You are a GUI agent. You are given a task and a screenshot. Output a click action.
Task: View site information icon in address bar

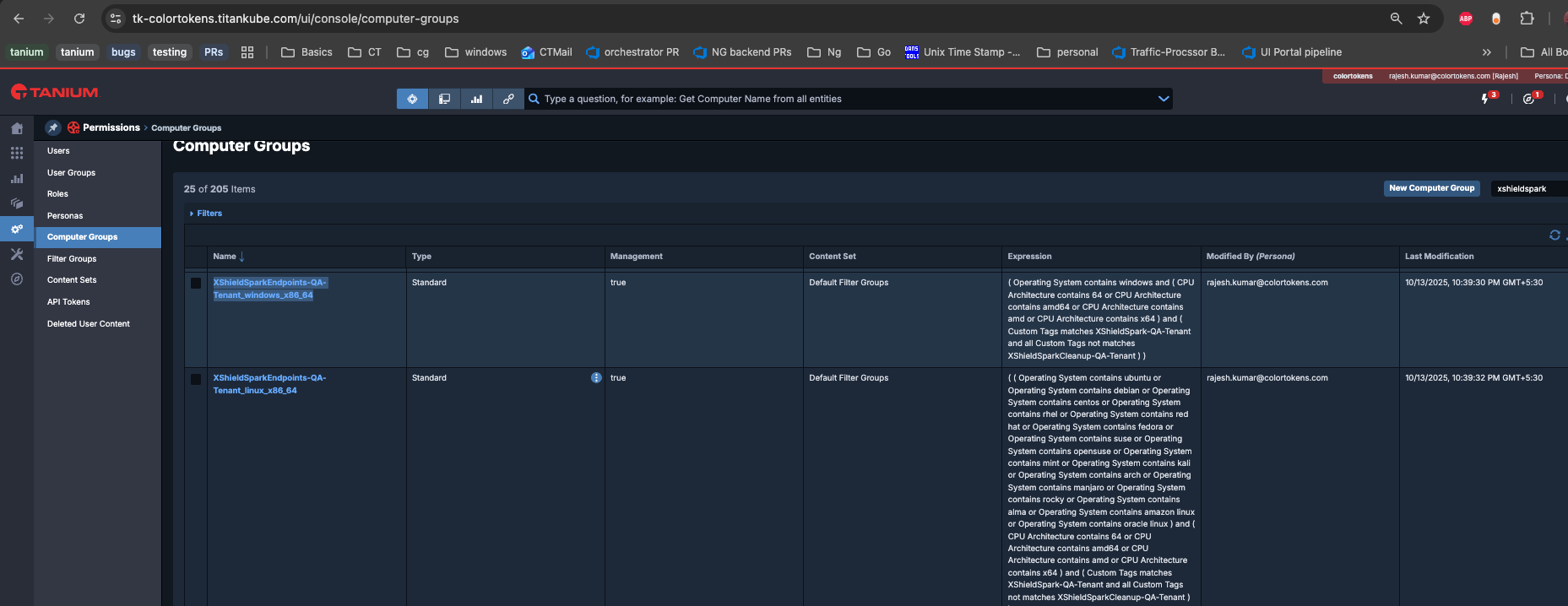click(x=116, y=19)
